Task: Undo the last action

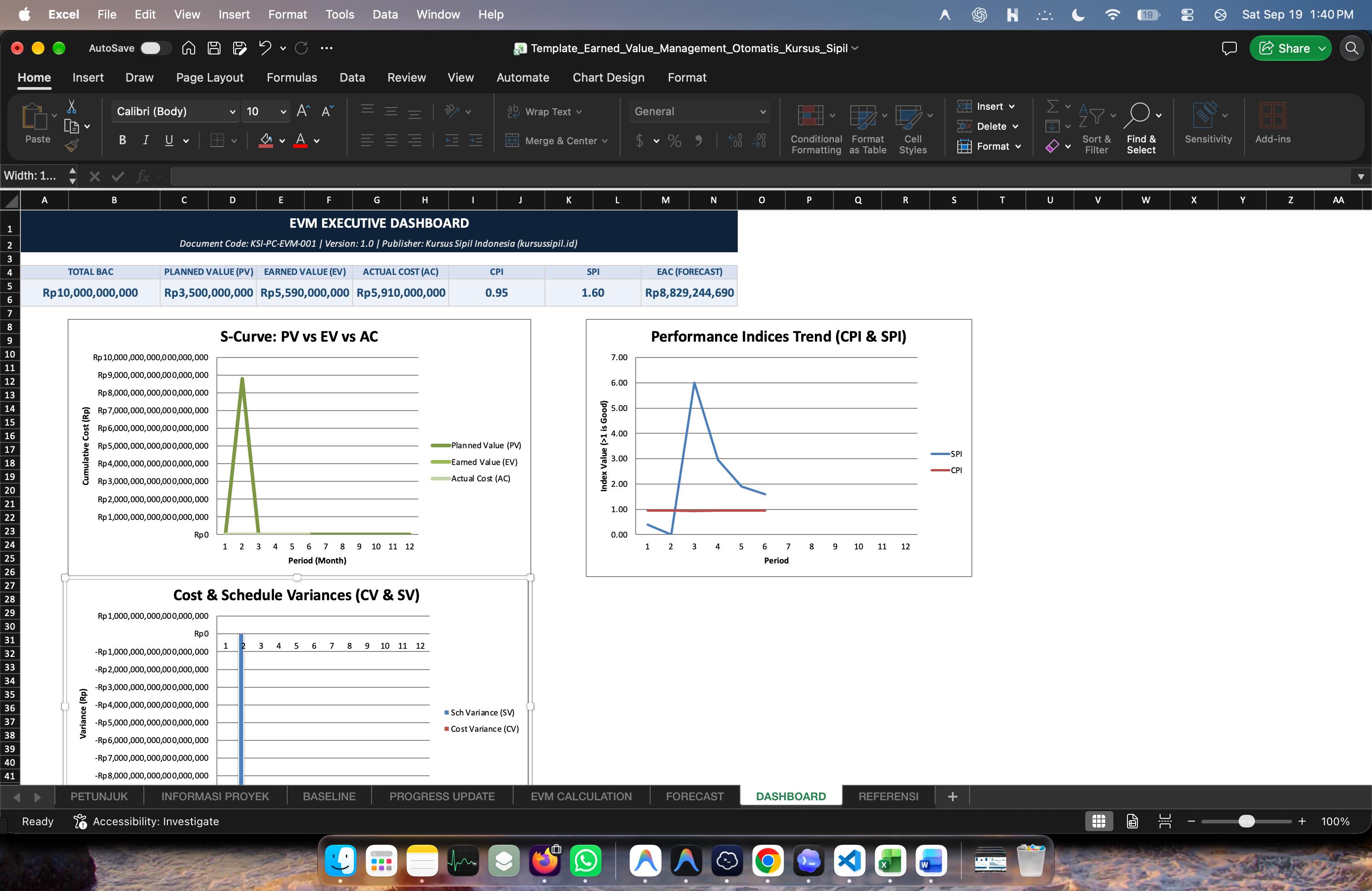Action: [265, 49]
